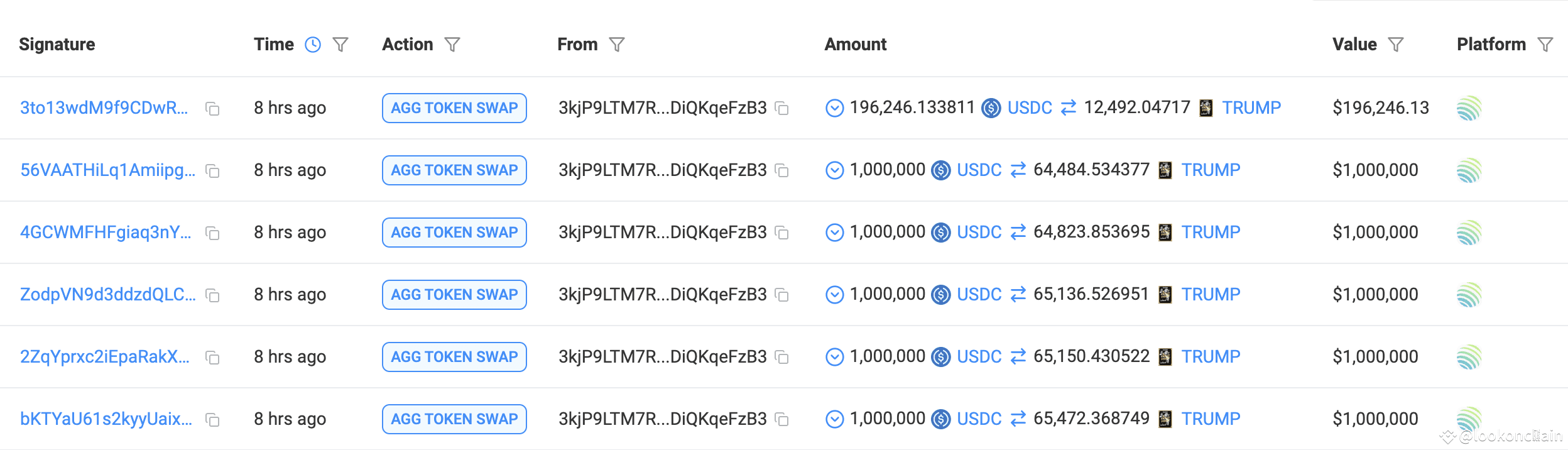This screenshot has width=1568, height=450.
Task: Copy the From address in the first row
Action: click(782, 108)
